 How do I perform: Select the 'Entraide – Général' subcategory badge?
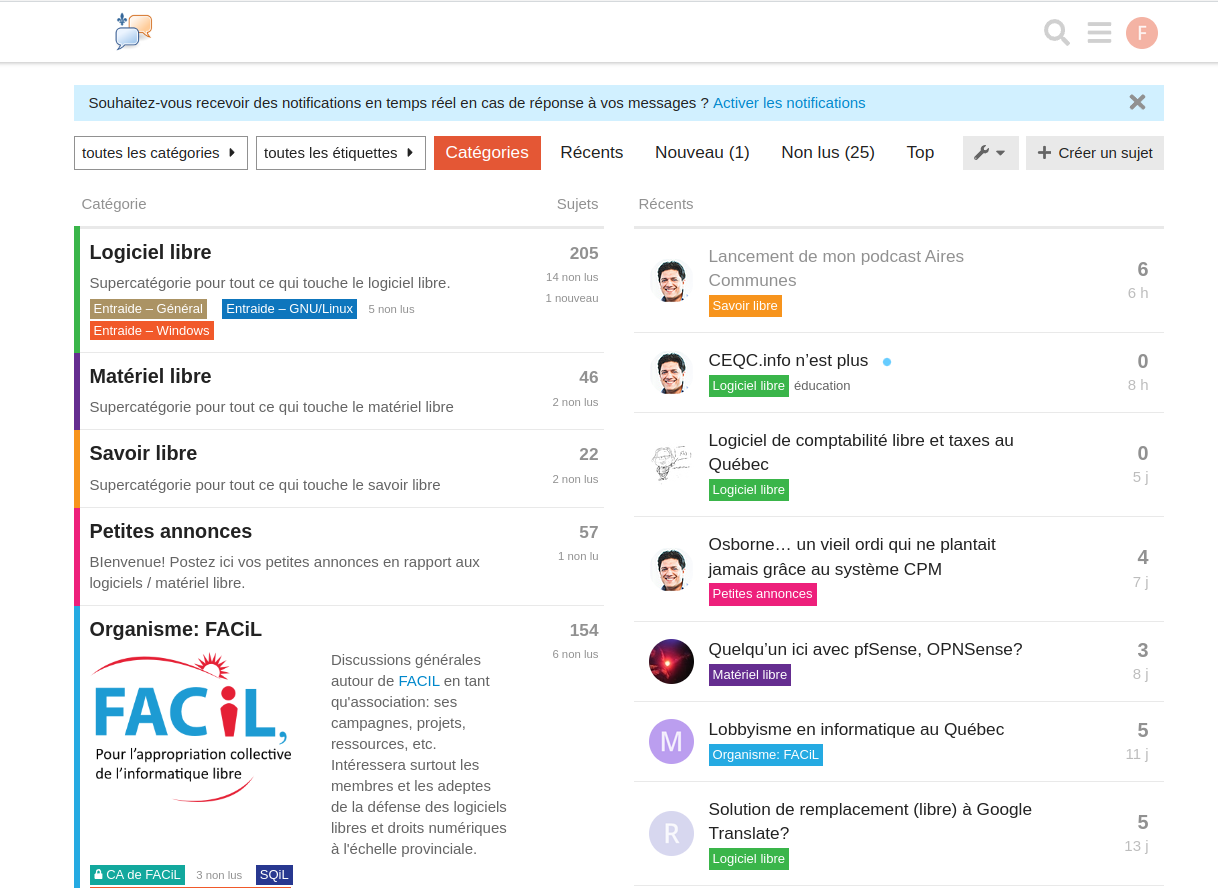coord(148,309)
